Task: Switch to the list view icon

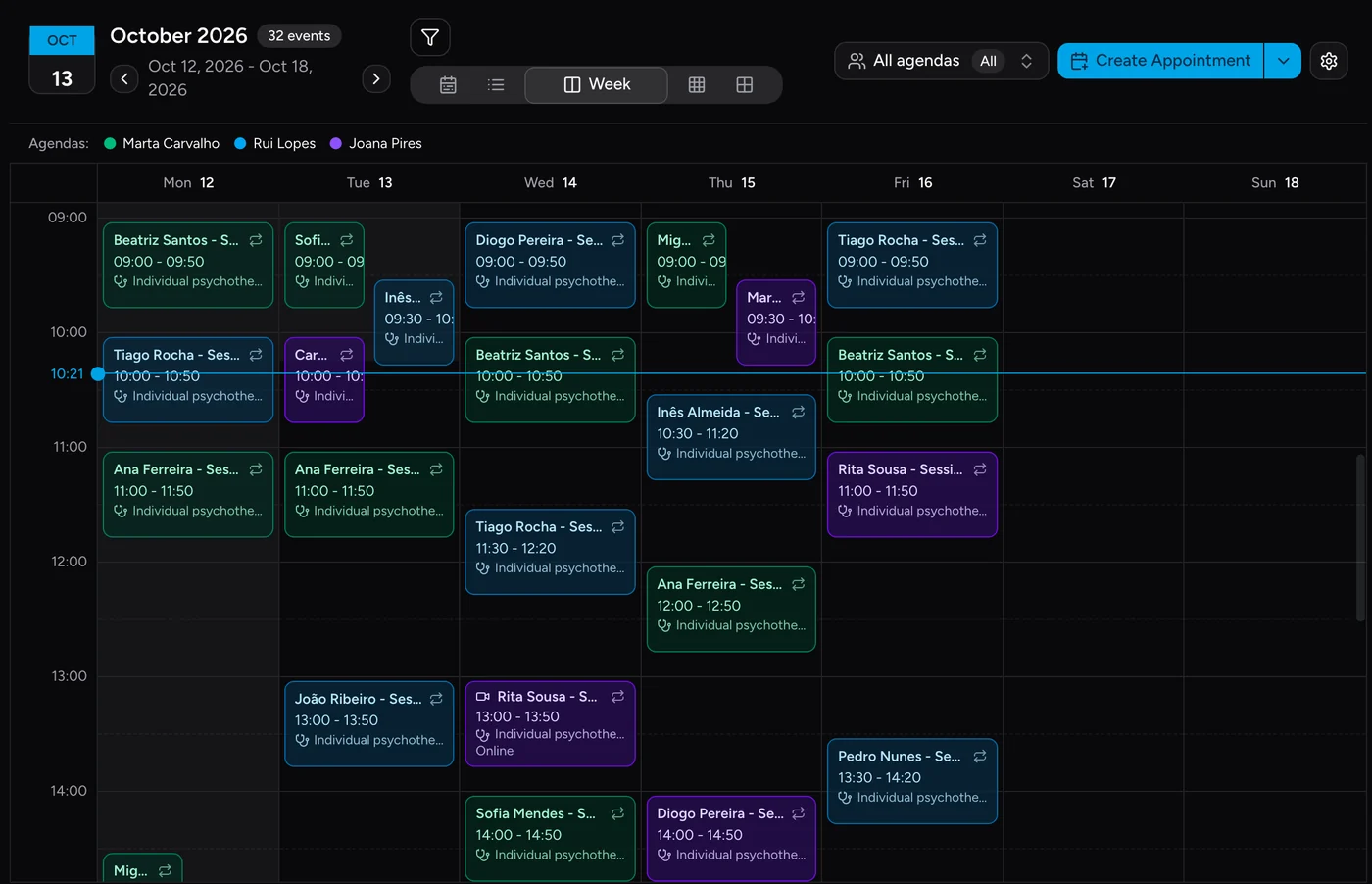Action: click(x=496, y=85)
